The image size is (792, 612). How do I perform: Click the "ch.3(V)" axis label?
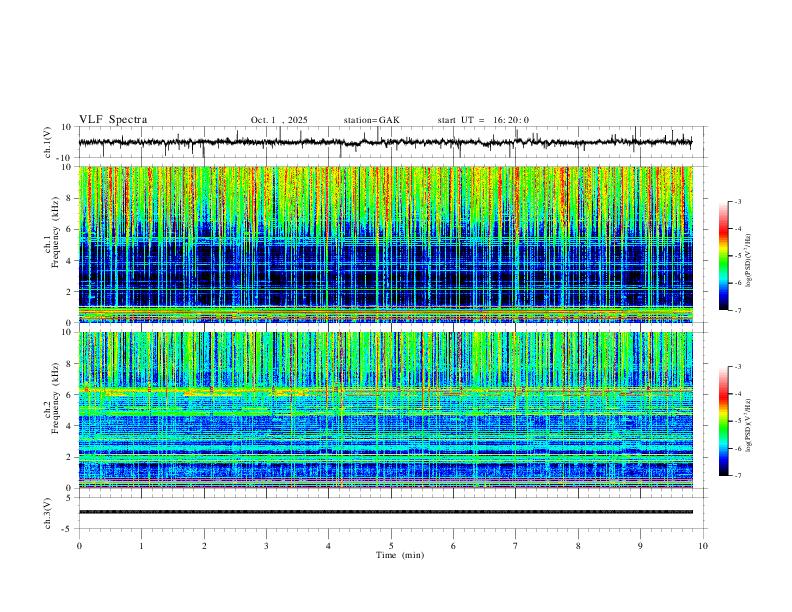pyautogui.click(x=48, y=513)
